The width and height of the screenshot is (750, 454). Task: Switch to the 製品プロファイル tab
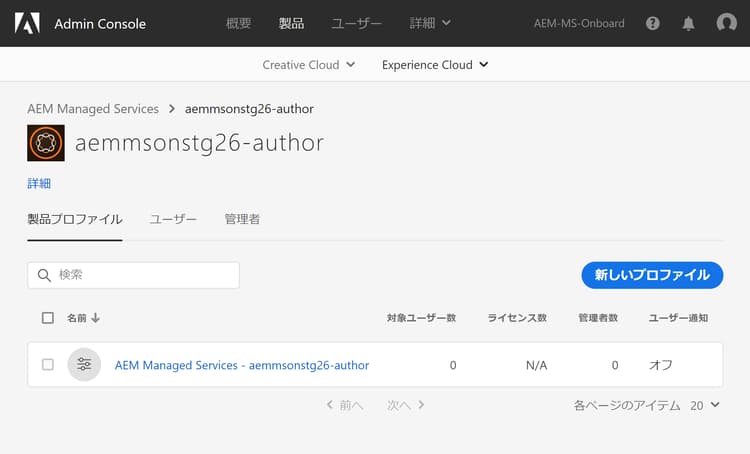(x=75, y=219)
